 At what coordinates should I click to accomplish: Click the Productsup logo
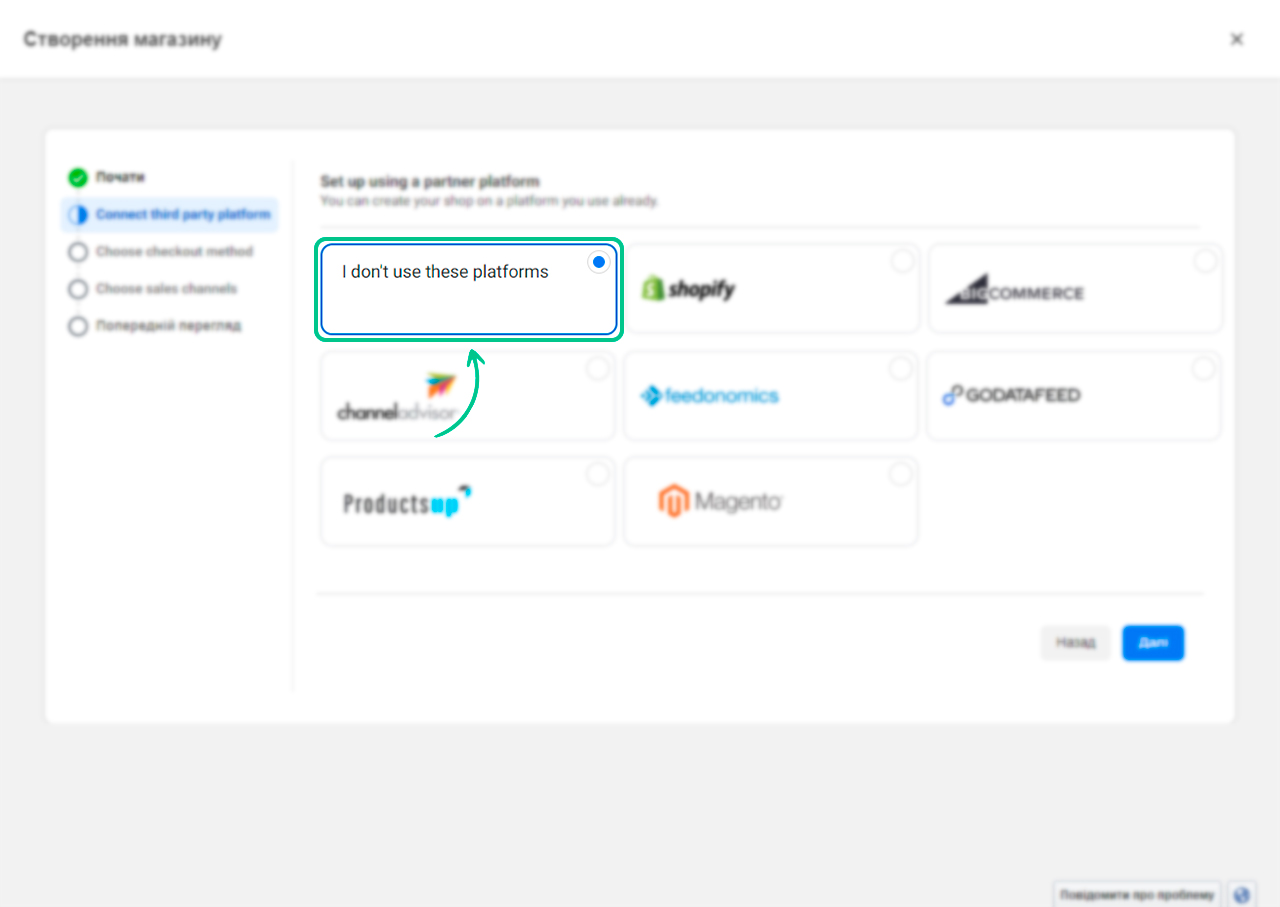pyautogui.click(x=407, y=502)
